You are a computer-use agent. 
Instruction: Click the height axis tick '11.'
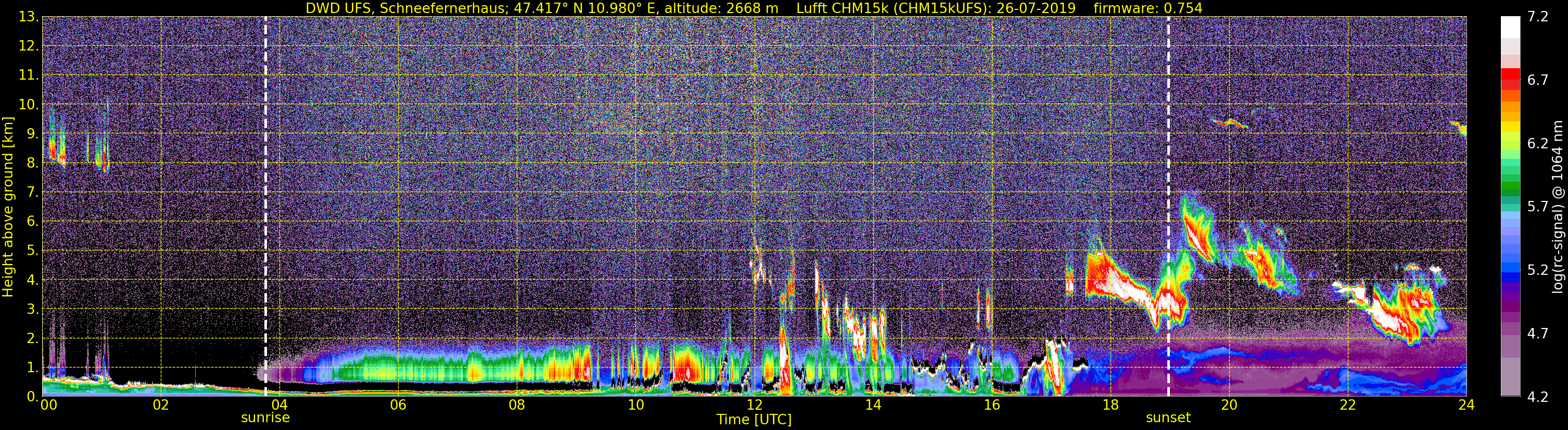[29, 75]
